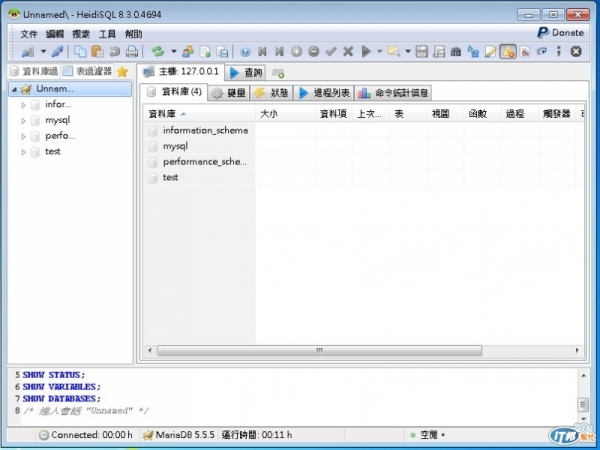Click the Run query play icon

click(366, 51)
